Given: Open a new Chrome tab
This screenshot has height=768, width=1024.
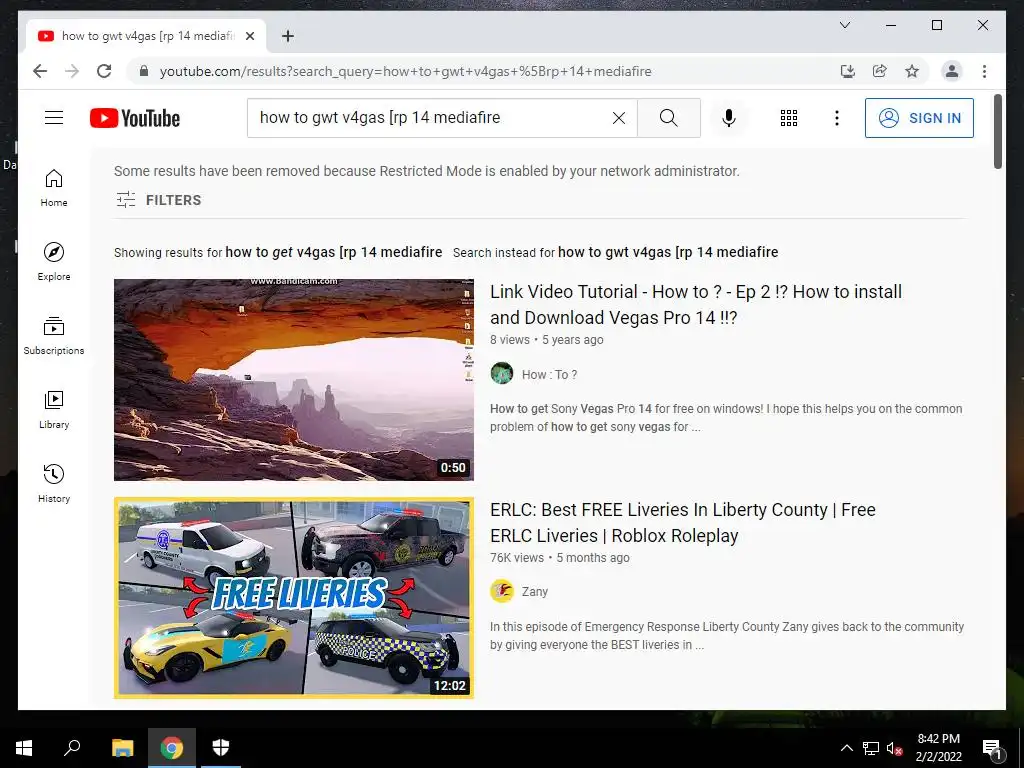Looking at the screenshot, I should (287, 36).
